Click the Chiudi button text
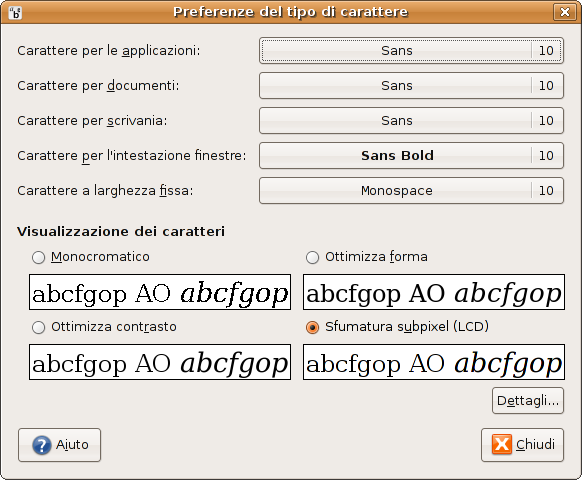 [x=535, y=444]
